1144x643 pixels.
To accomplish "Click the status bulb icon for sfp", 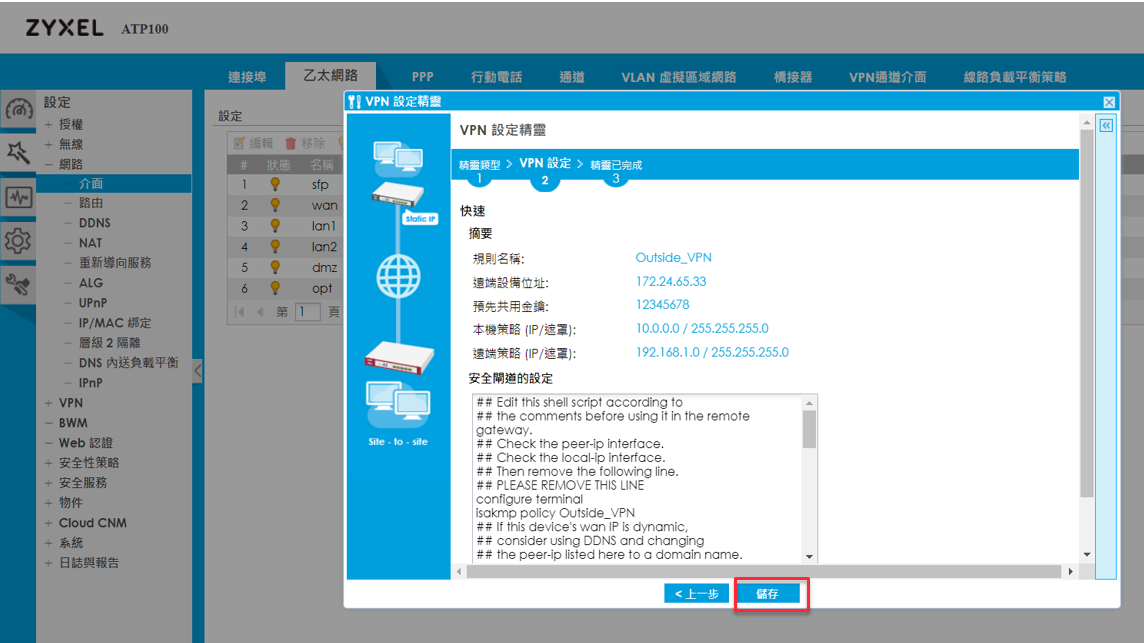I will 275,185.
